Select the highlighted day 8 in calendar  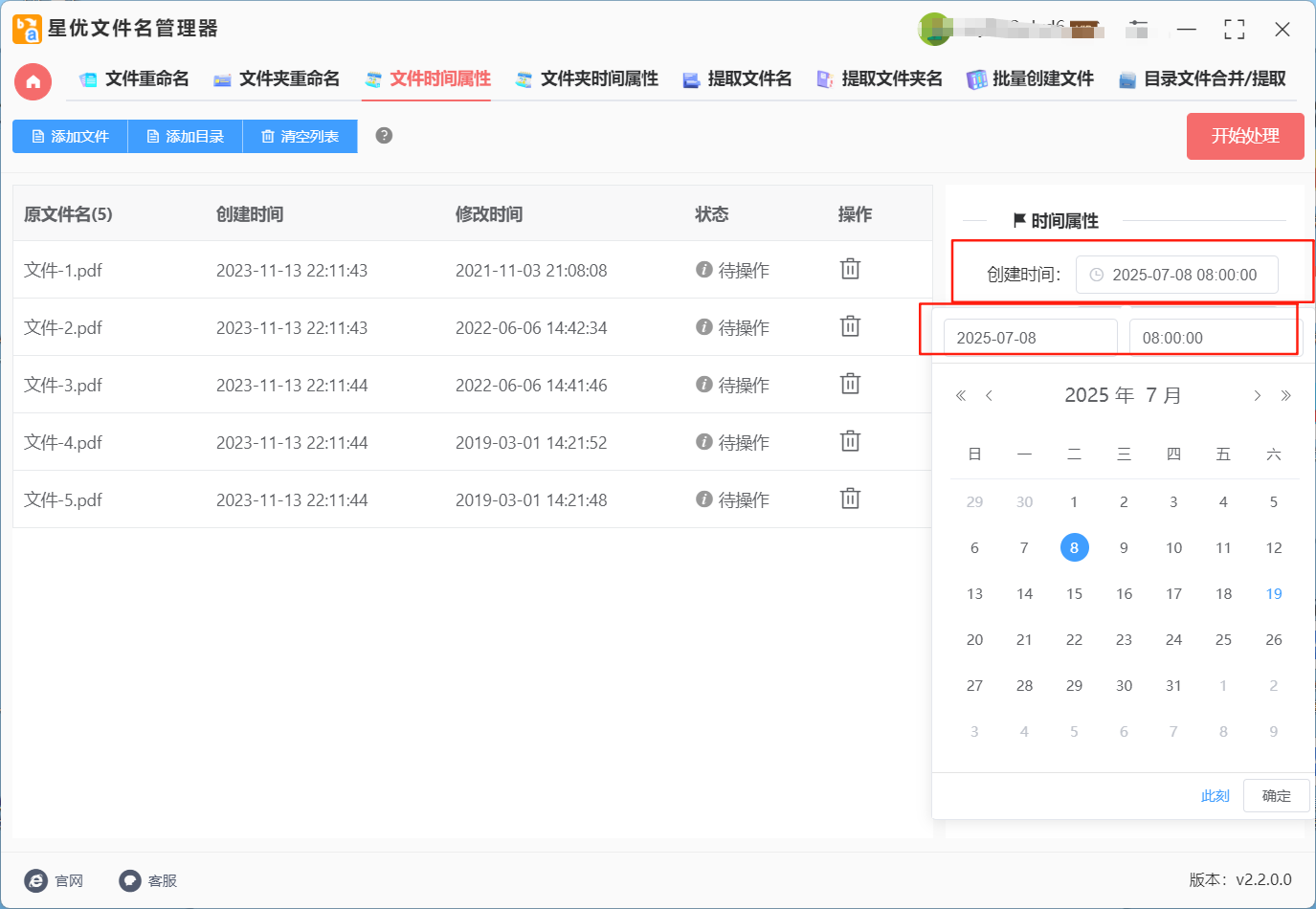(1074, 547)
